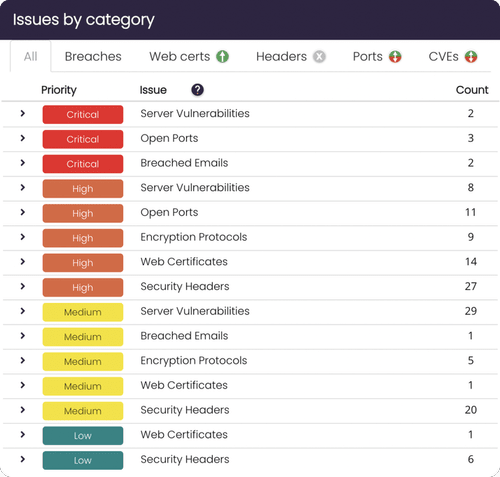
Task: Click the Count column header
Action: click(x=472, y=90)
